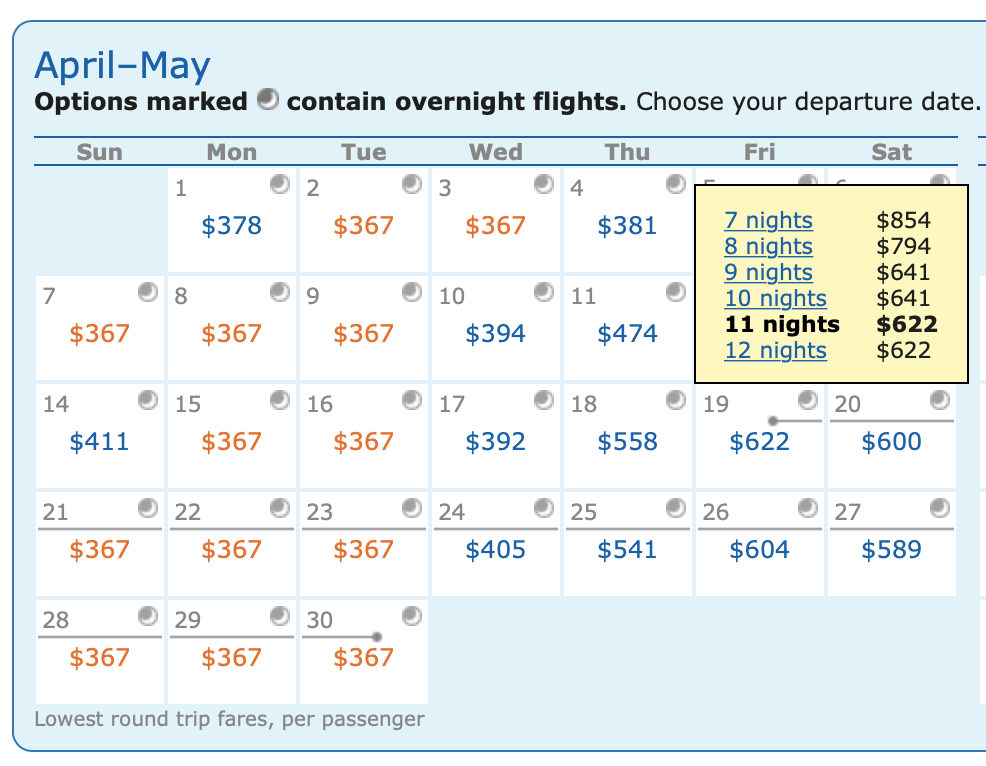This screenshot has width=986, height=766.
Task: Select the 7 nights option
Action: [768, 221]
